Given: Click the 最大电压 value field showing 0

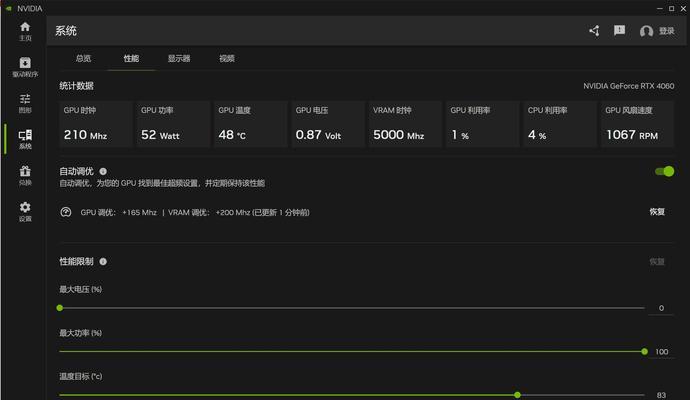Looking at the screenshot, I should [661, 308].
